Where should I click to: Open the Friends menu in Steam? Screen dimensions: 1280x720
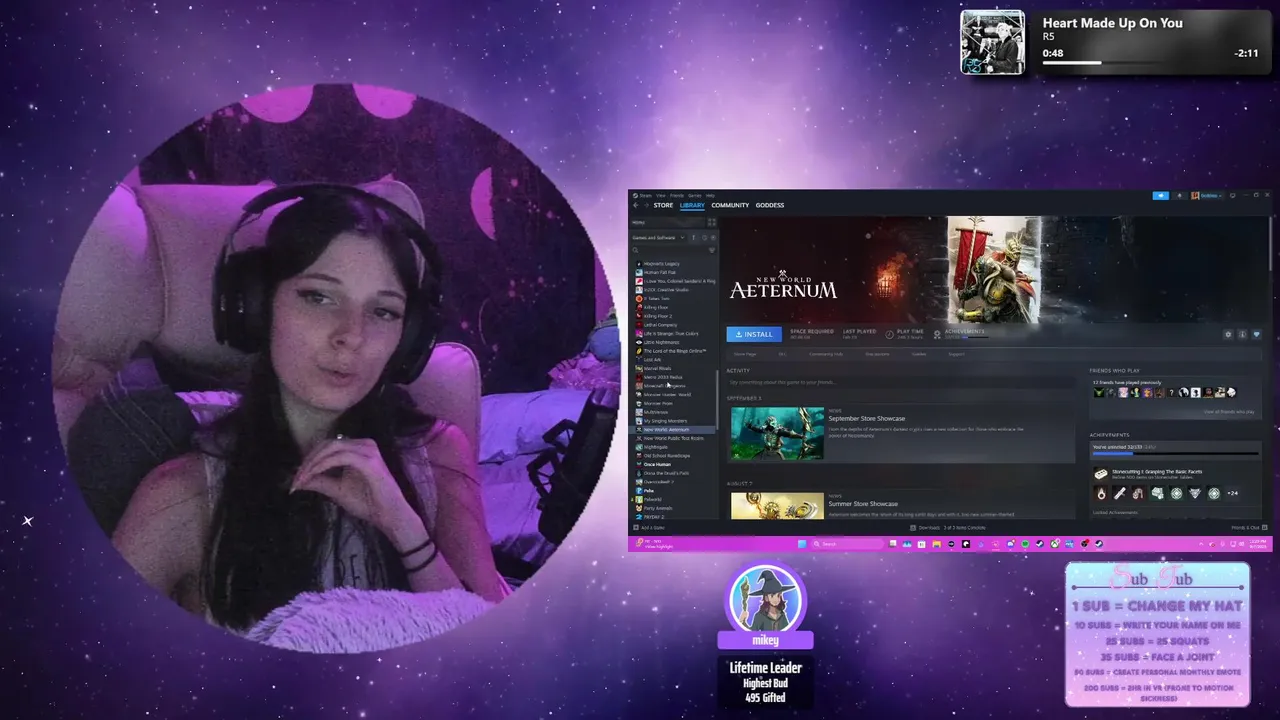(676, 195)
